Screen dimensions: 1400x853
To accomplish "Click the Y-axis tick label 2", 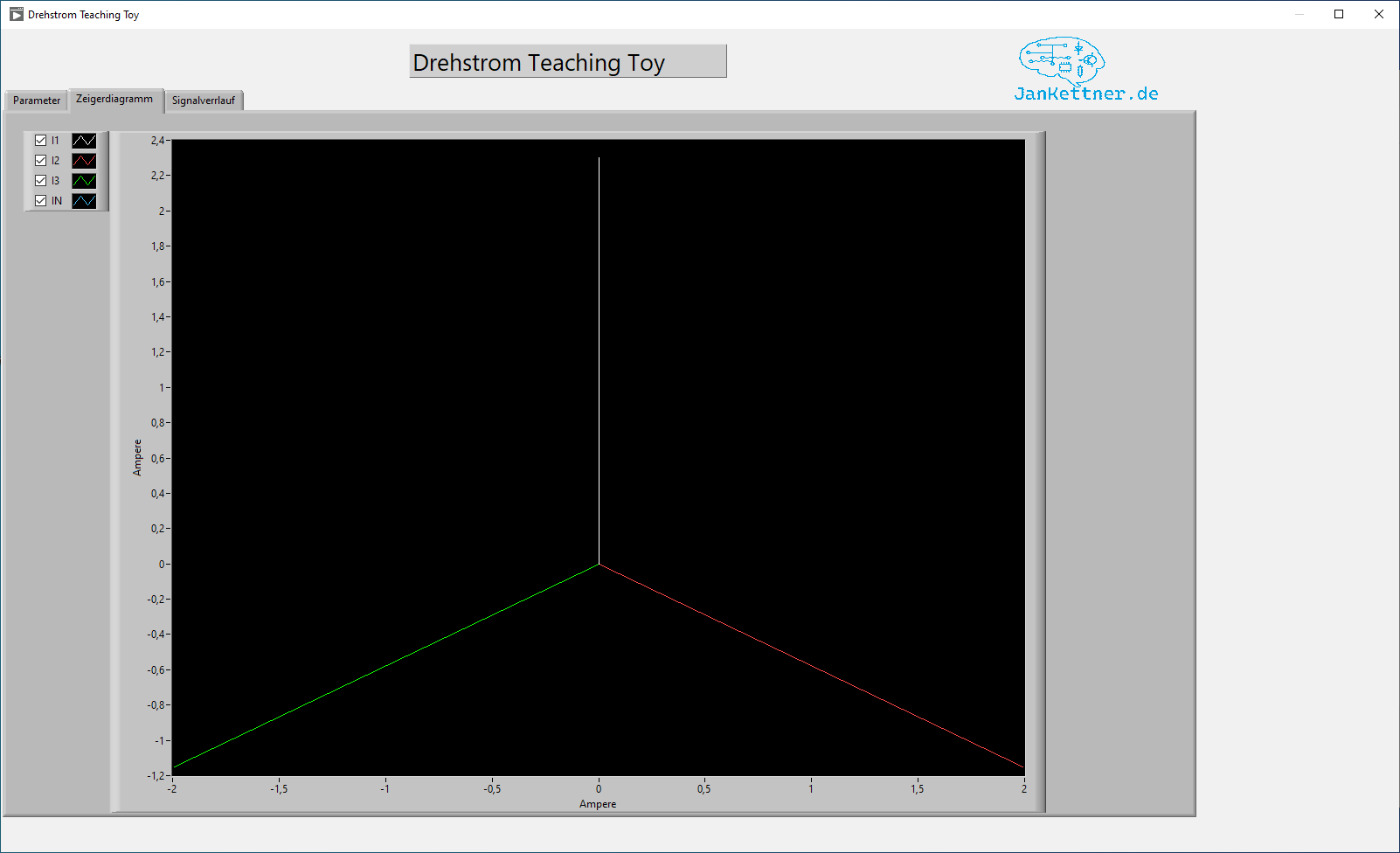I will [x=162, y=211].
